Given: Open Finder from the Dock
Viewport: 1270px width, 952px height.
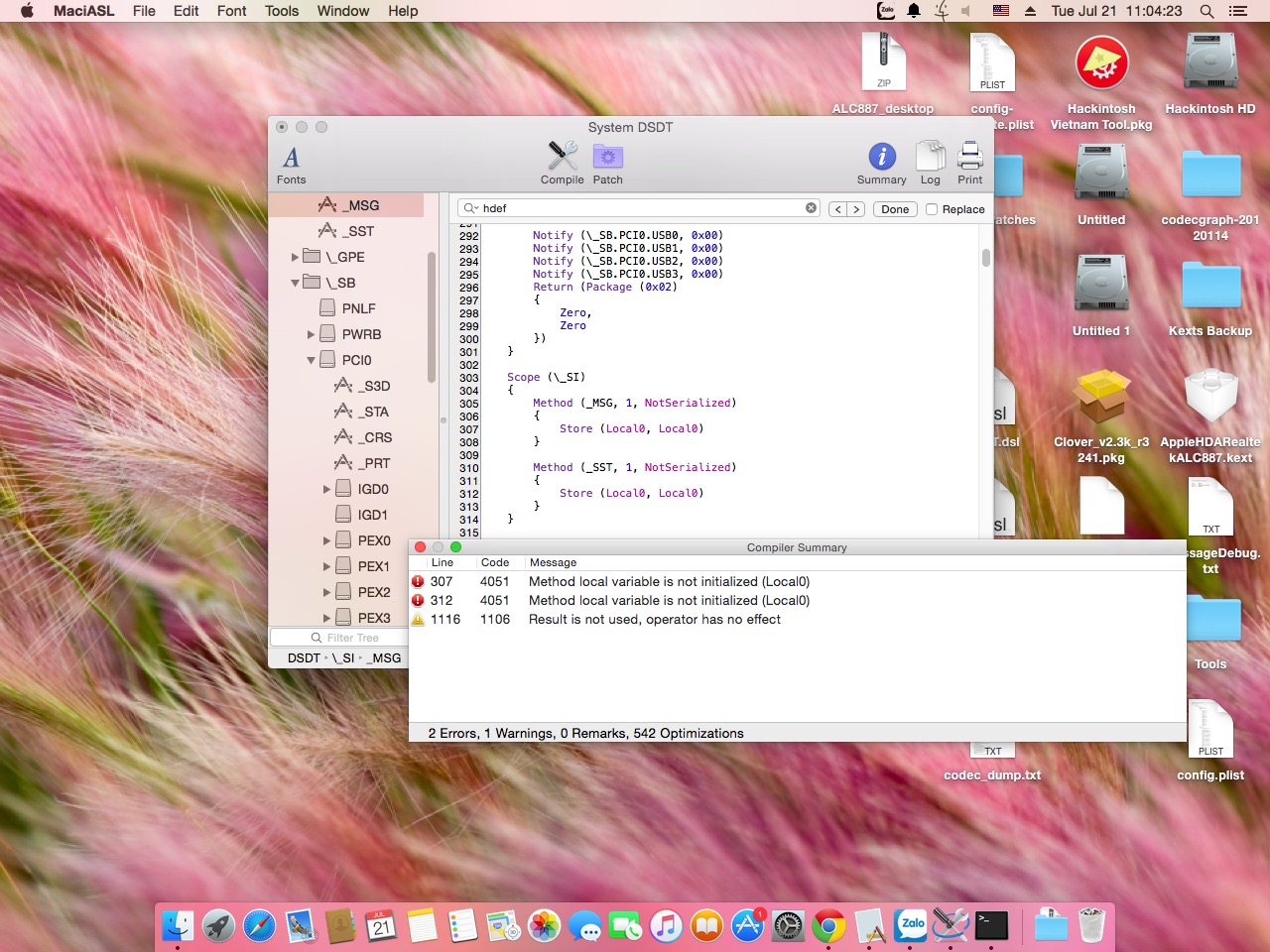Looking at the screenshot, I should click(178, 926).
